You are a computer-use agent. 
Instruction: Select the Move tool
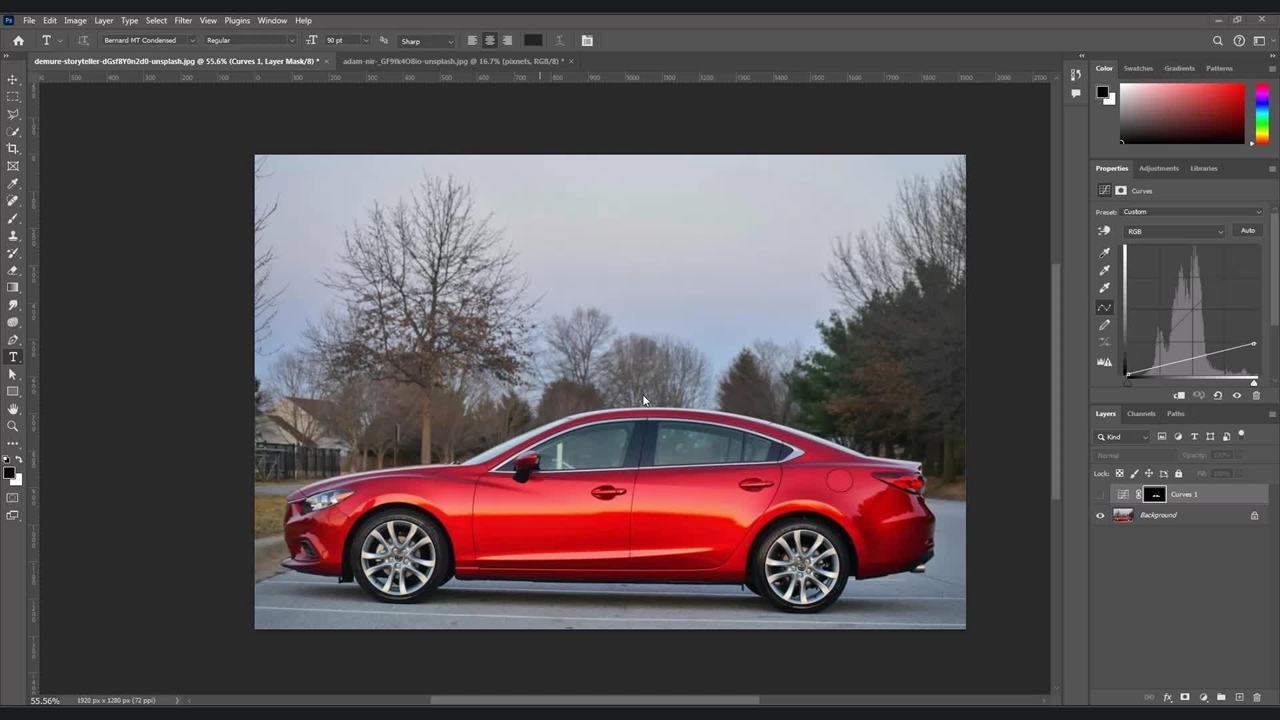(13, 79)
